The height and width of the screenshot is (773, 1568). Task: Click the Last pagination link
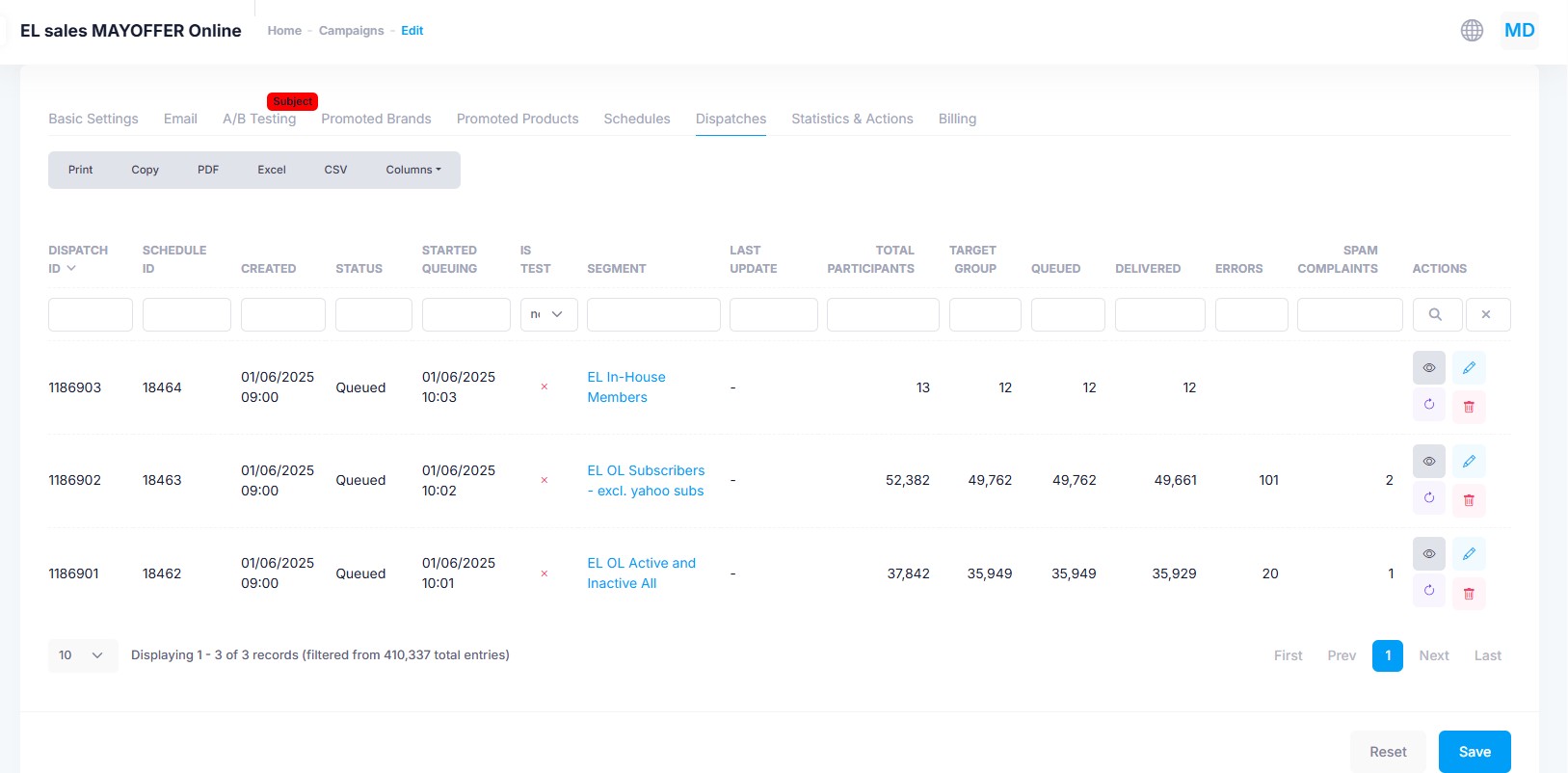pos(1488,655)
